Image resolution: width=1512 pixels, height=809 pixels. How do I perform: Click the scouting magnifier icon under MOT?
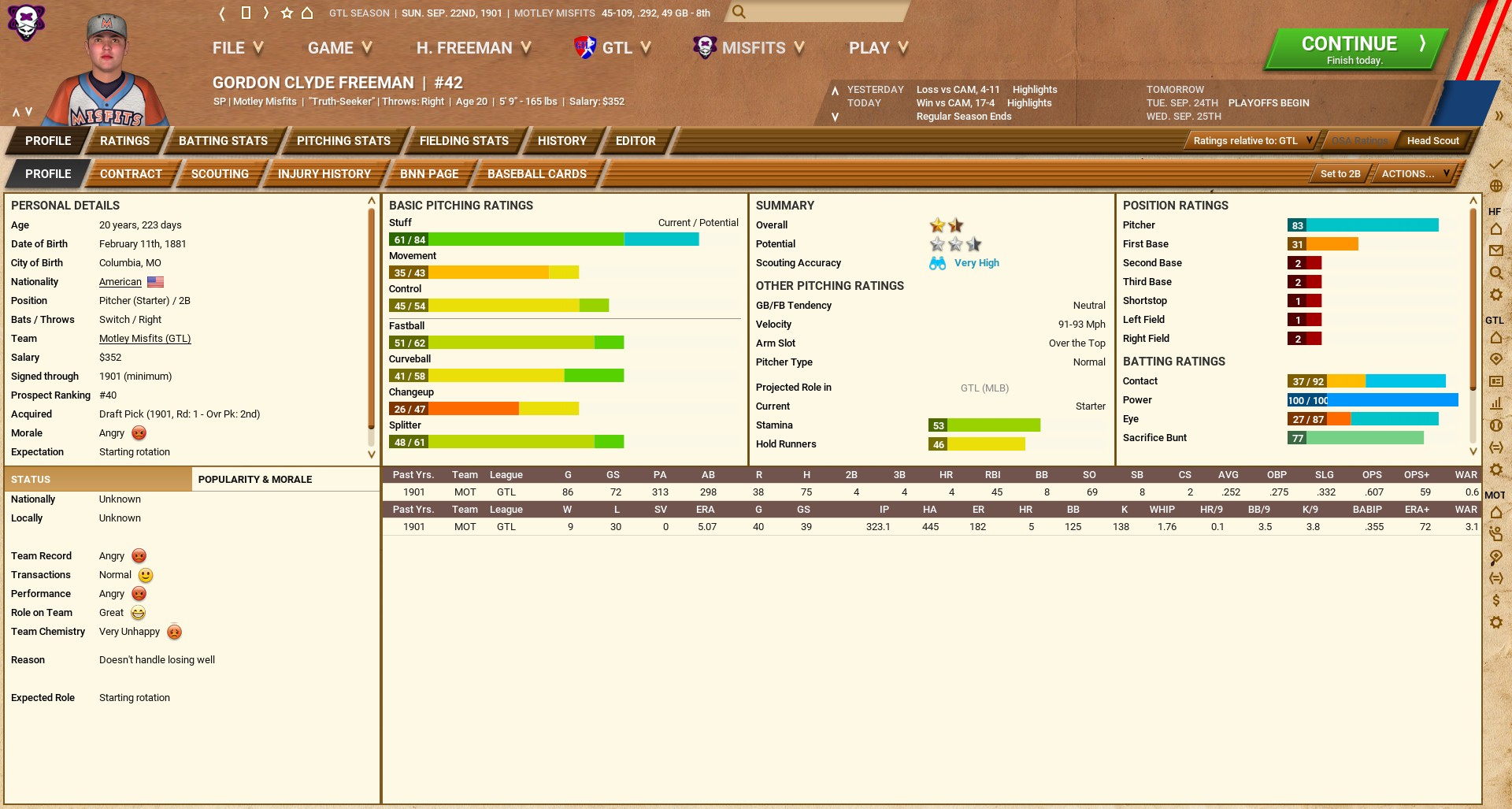click(1495, 557)
